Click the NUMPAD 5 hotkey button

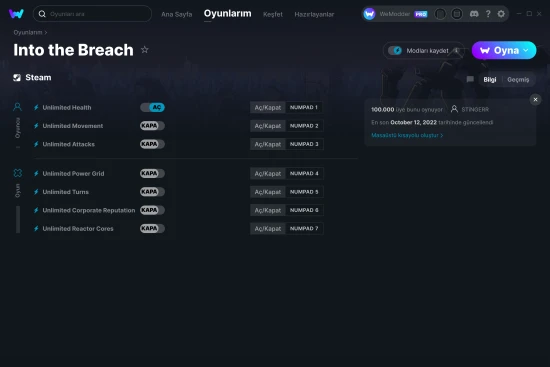(304, 192)
